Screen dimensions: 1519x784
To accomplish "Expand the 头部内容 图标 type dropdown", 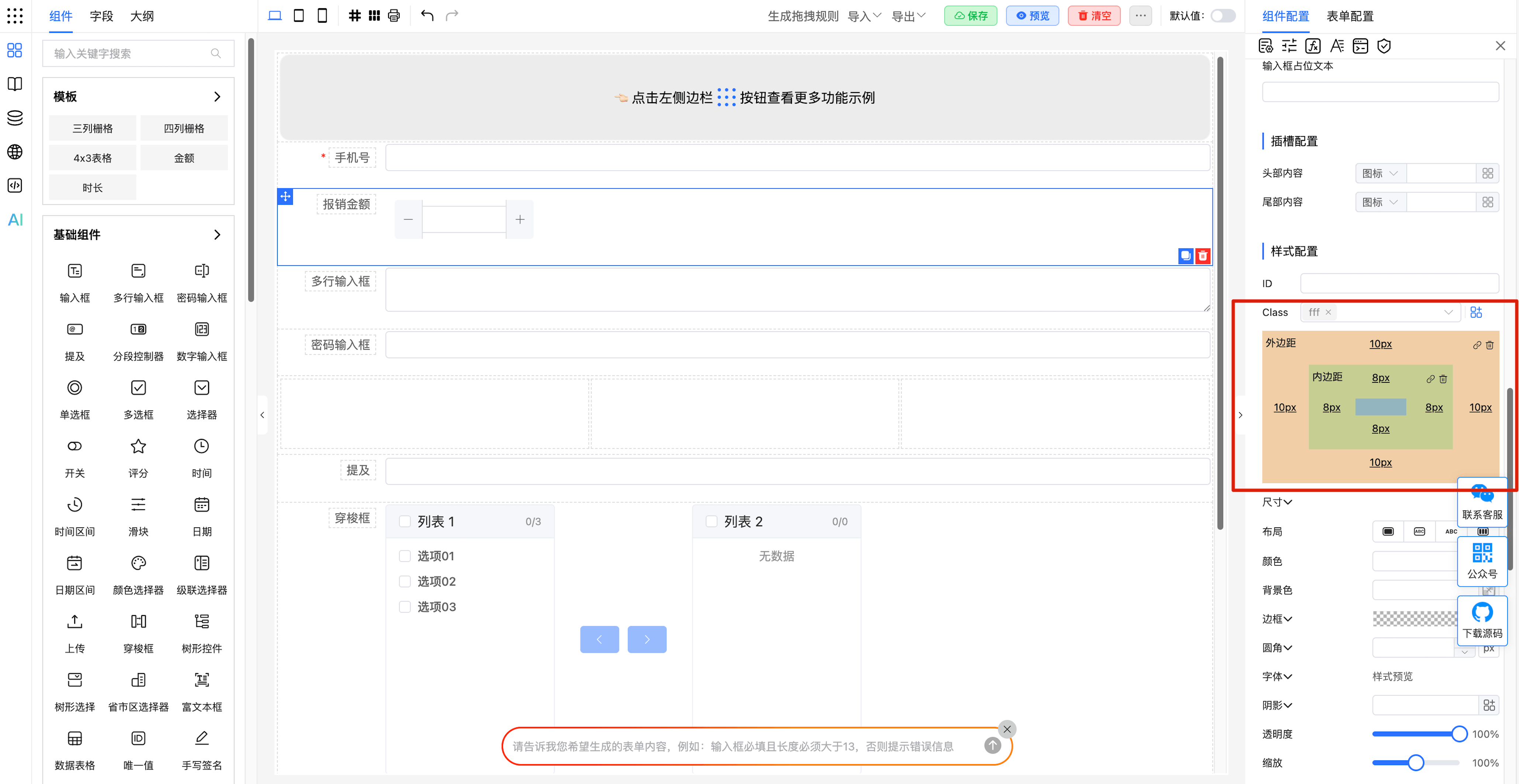I will click(x=1380, y=173).
